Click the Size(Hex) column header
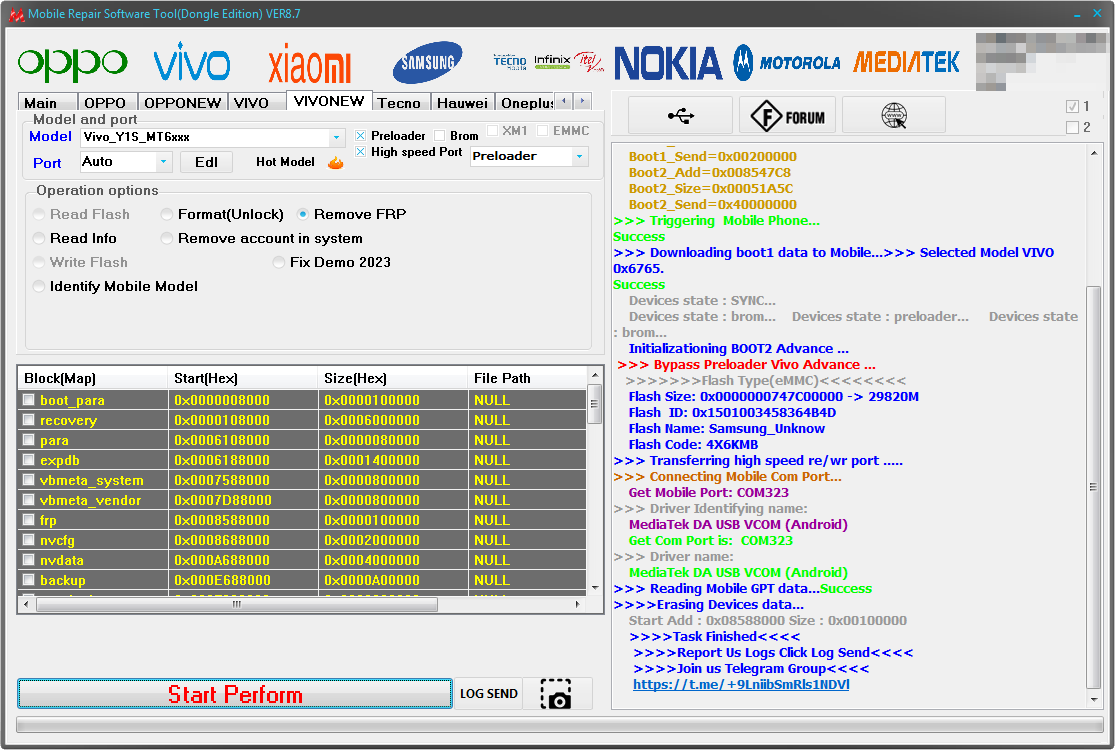 pyautogui.click(x=393, y=378)
